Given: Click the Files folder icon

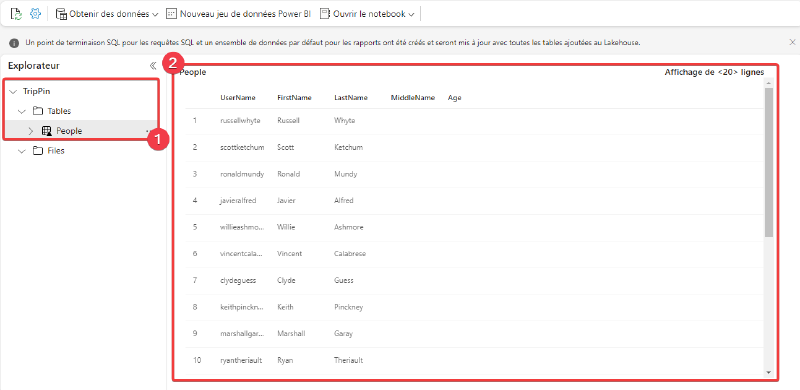Looking at the screenshot, I should tap(37, 151).
